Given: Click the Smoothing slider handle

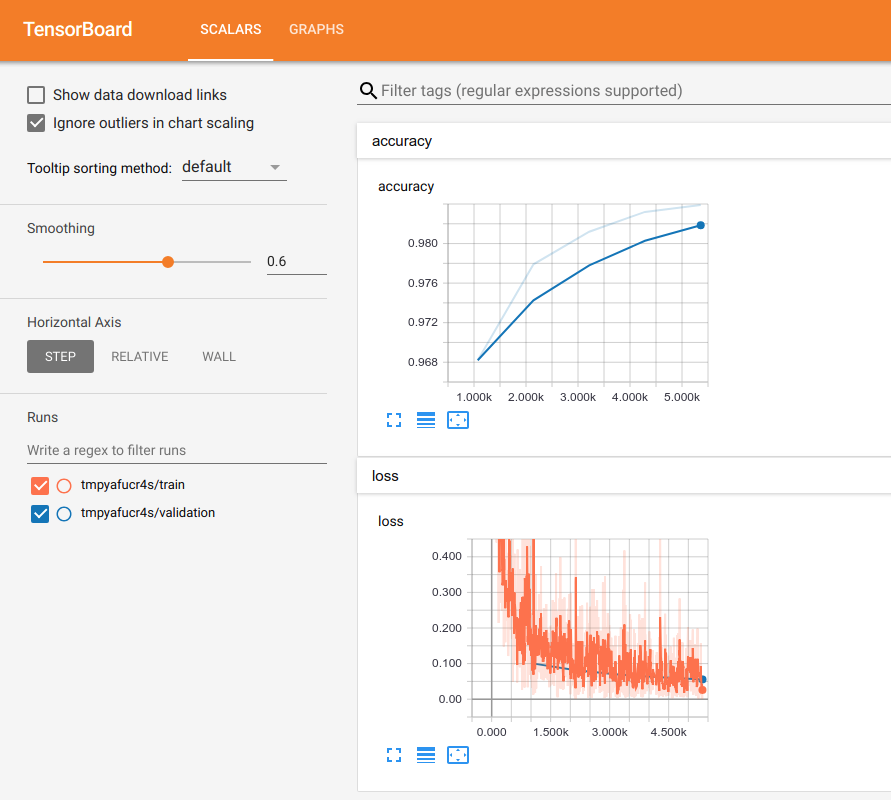Looking at the screenshot, I should pos(168,262).
